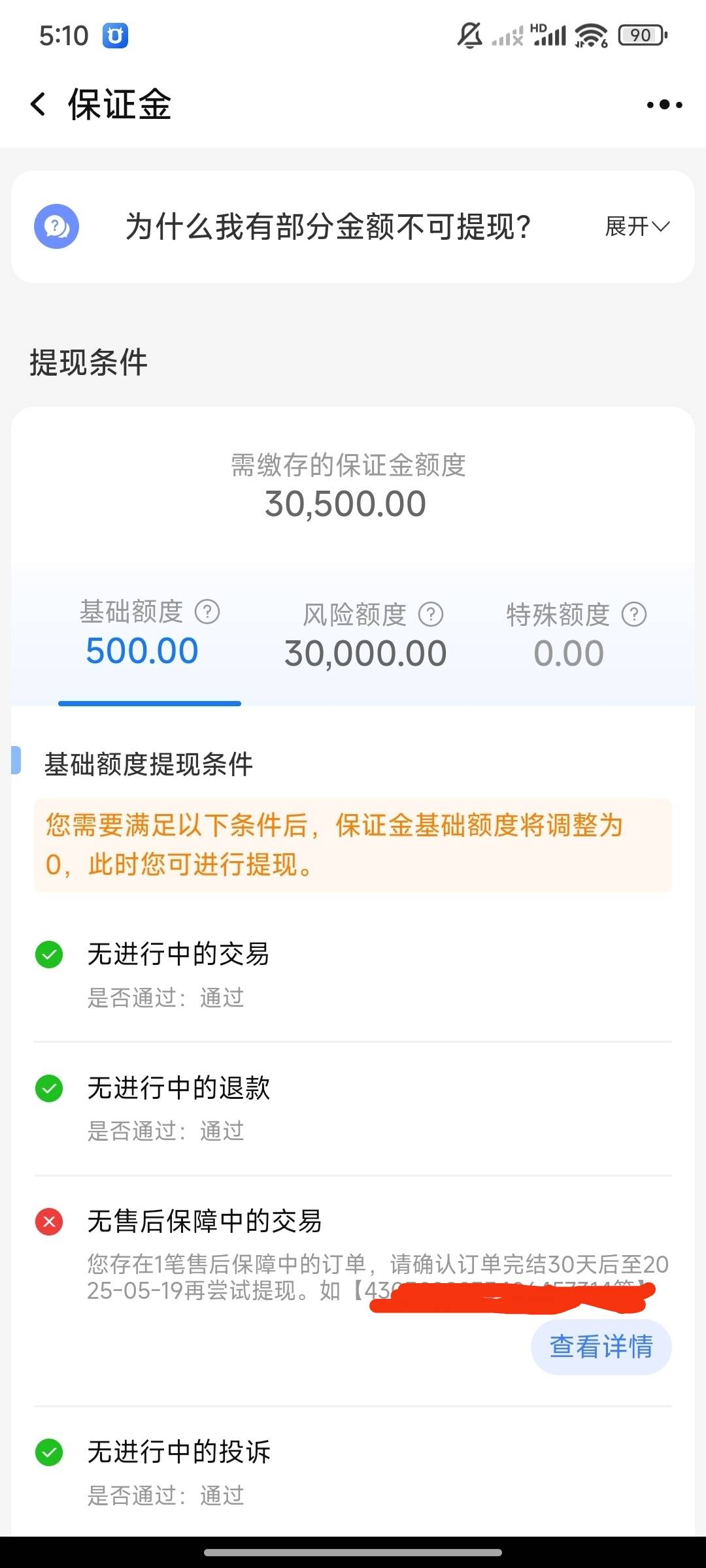
Task: Tap the blue chat question icon
Action: point(56,227)
